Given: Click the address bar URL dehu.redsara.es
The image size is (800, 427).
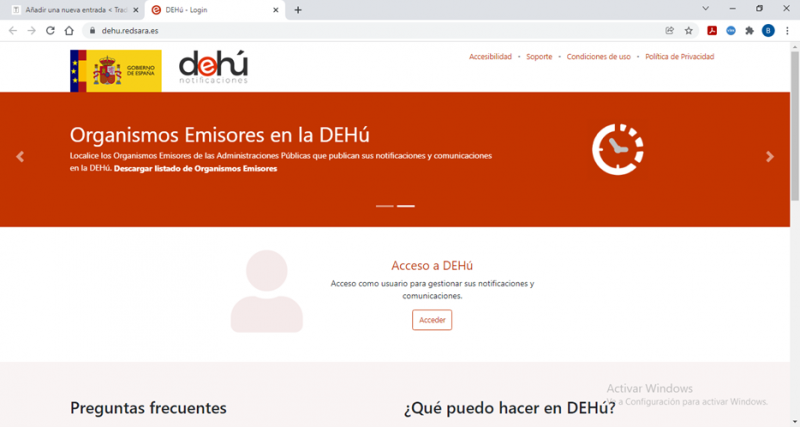Looking at the screenshot, I should pos(130,31).
